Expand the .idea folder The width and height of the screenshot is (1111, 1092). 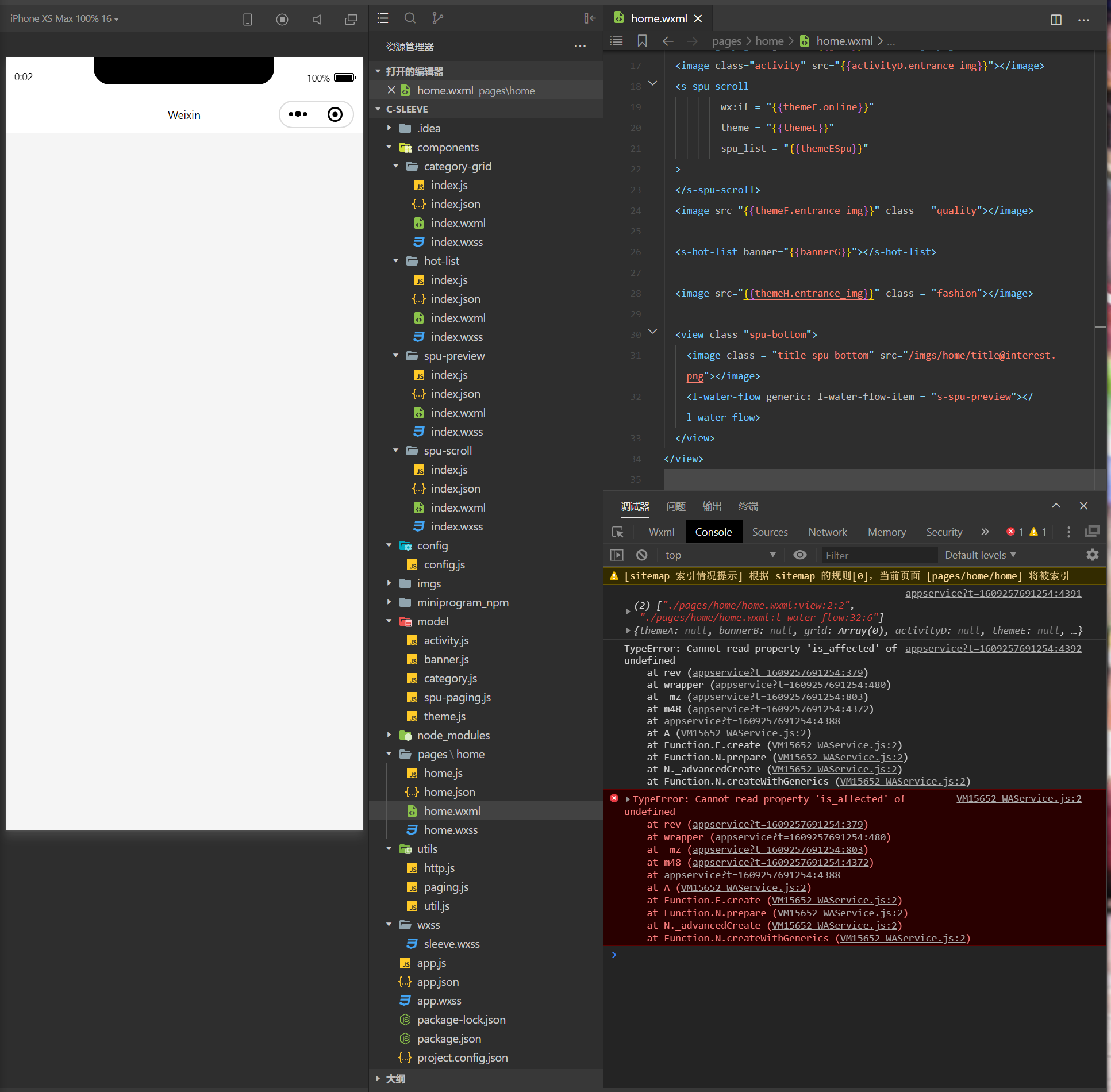(389, 128)
